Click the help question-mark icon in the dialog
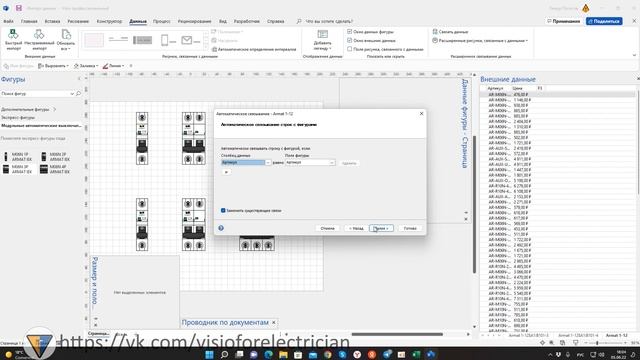The width and height of the screenshot is (640, 360). (221, 228)
